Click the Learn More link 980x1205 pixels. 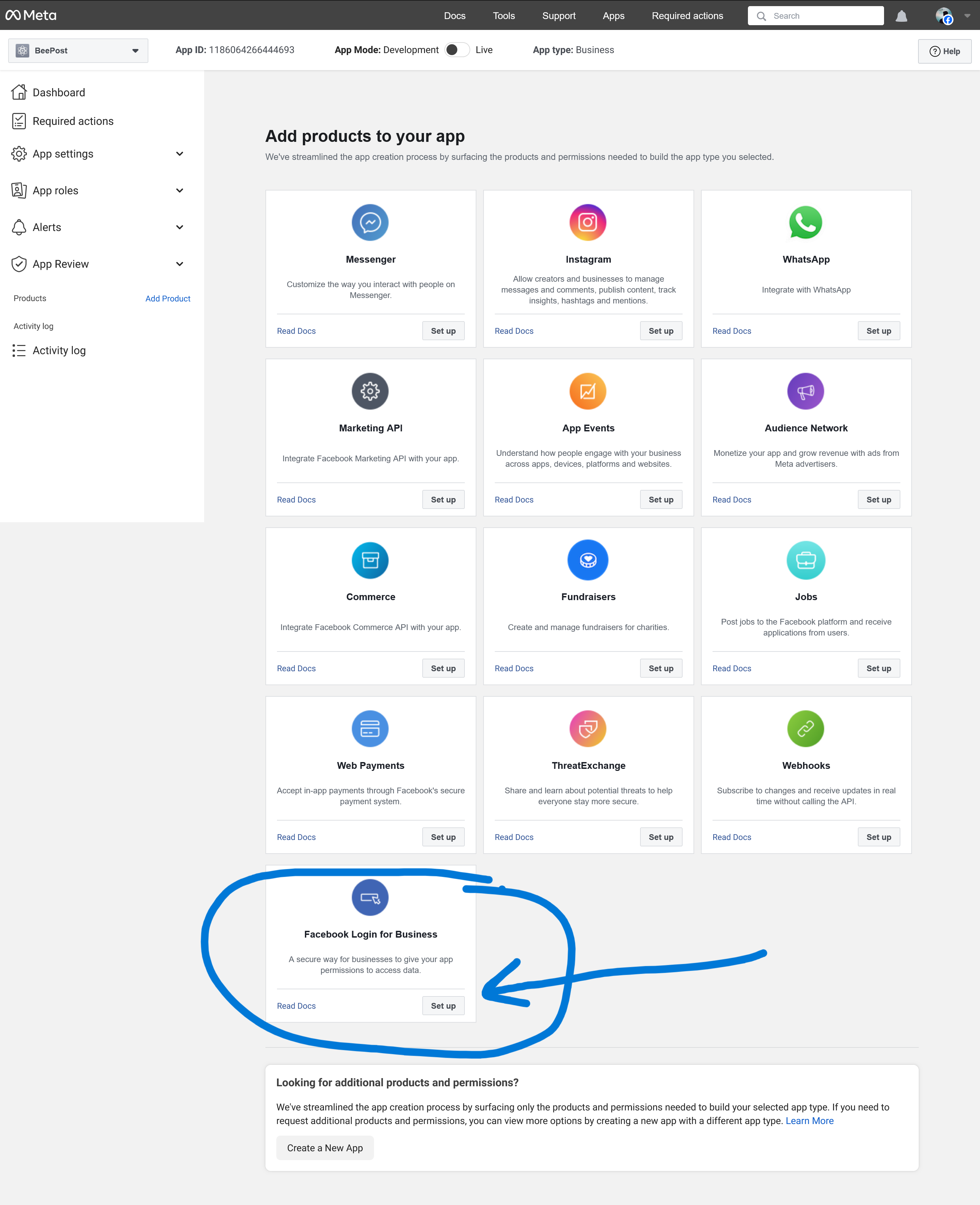point(809,1121)
